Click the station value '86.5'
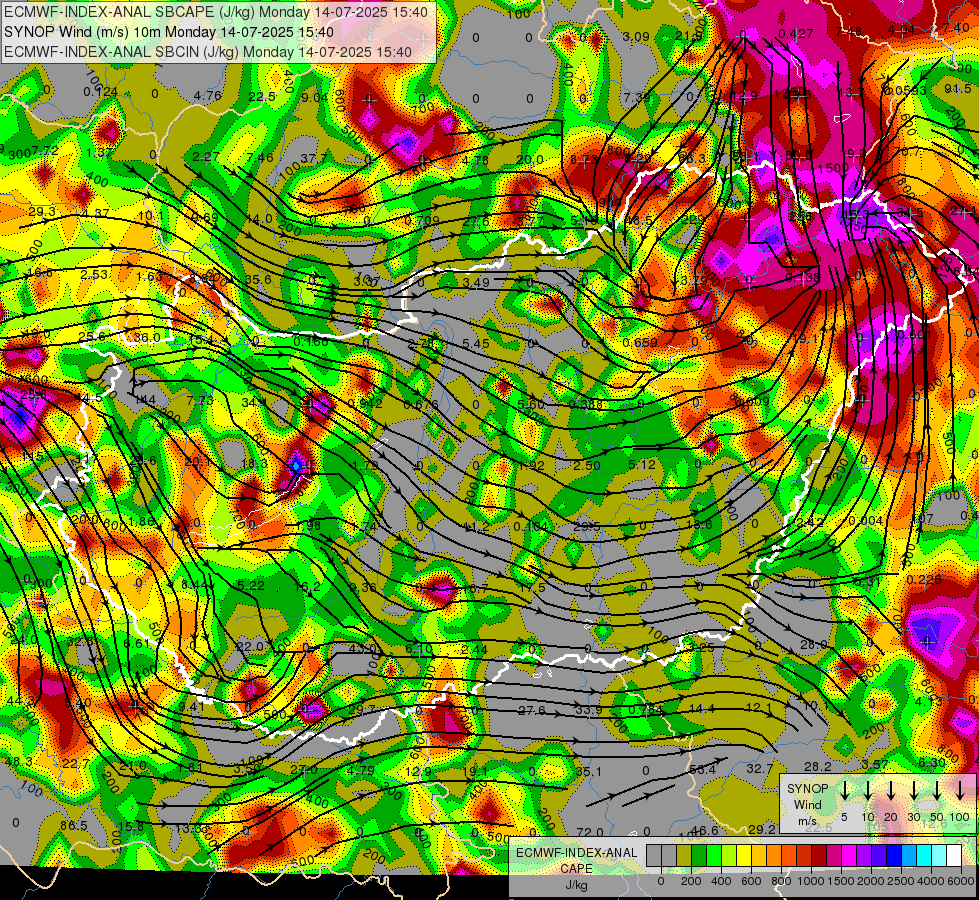Viewport: 979px width, 900px height. click(74, 826)
